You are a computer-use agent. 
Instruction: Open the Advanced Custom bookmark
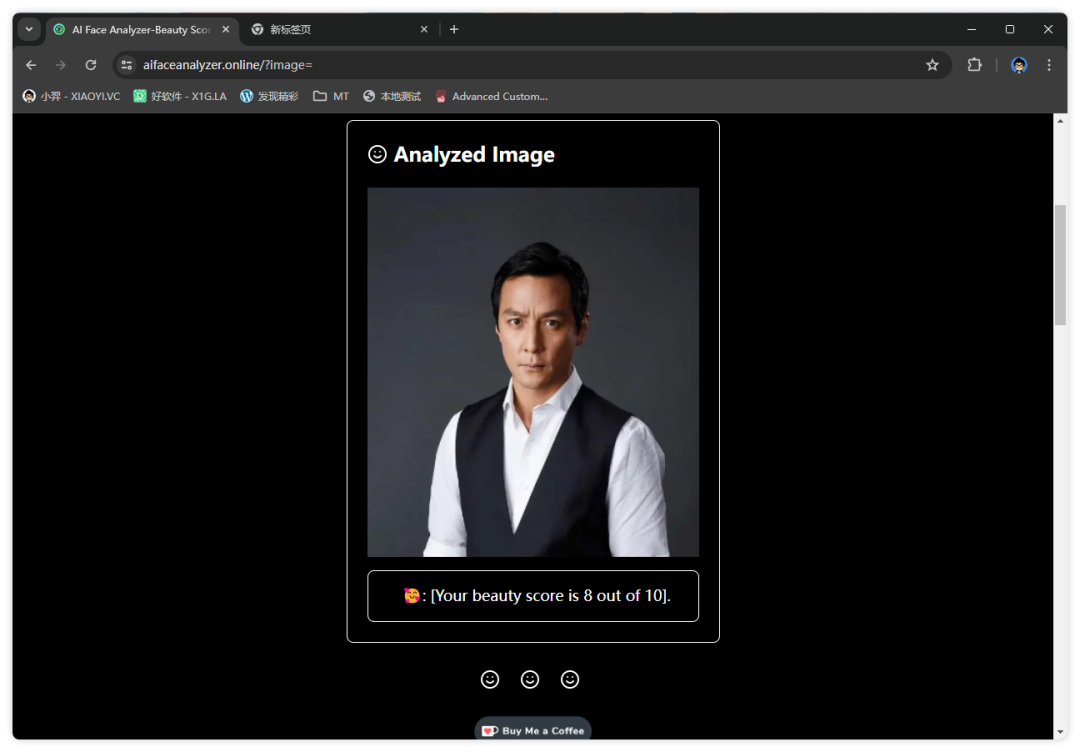(491, 96)
